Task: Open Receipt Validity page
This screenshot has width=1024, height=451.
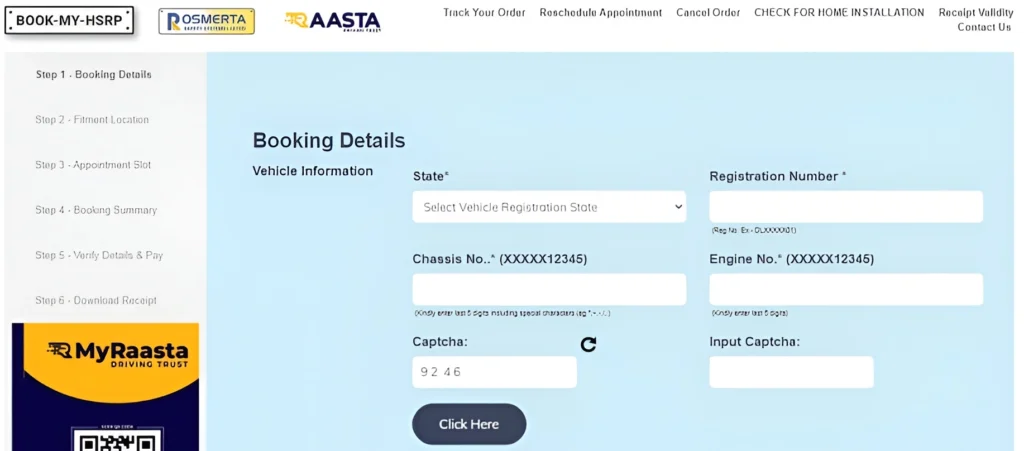Action: point(975,13)
